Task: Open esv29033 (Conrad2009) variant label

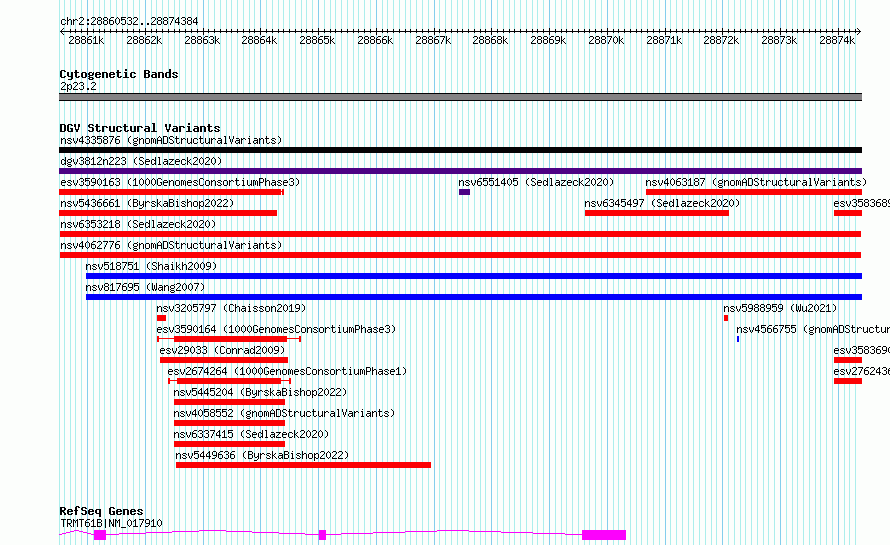Action: (222, 350)
